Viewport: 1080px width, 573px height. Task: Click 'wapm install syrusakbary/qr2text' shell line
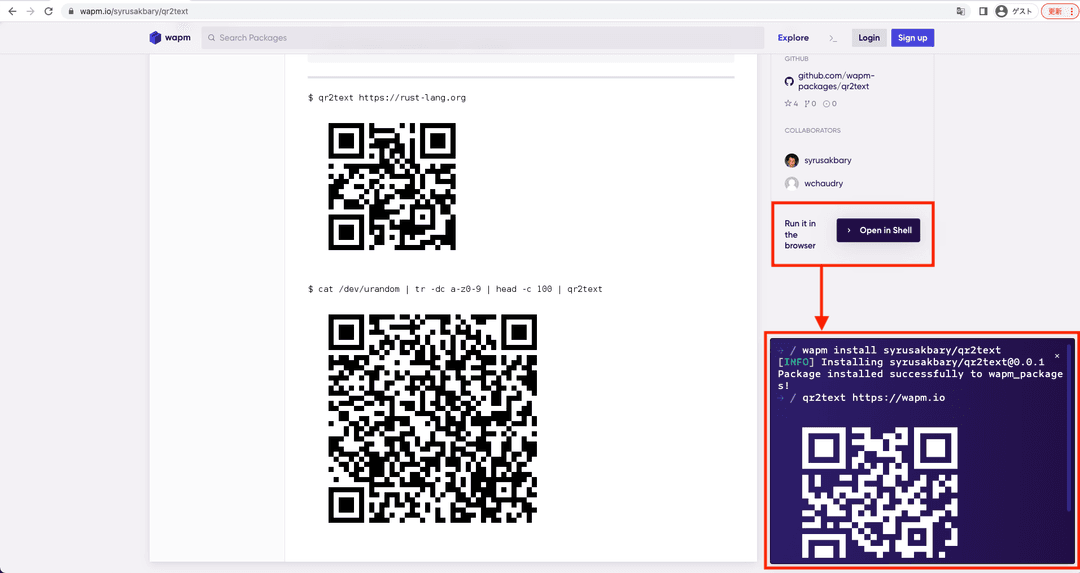point(901,351)
